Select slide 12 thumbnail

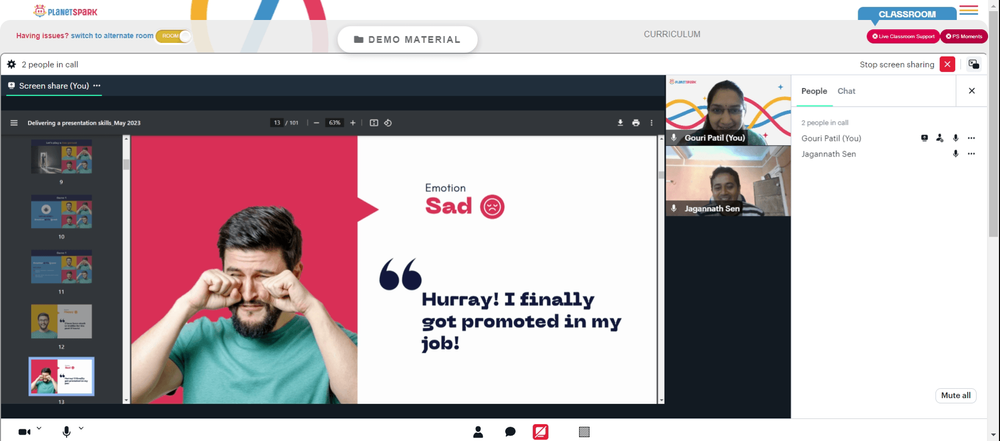61,321
